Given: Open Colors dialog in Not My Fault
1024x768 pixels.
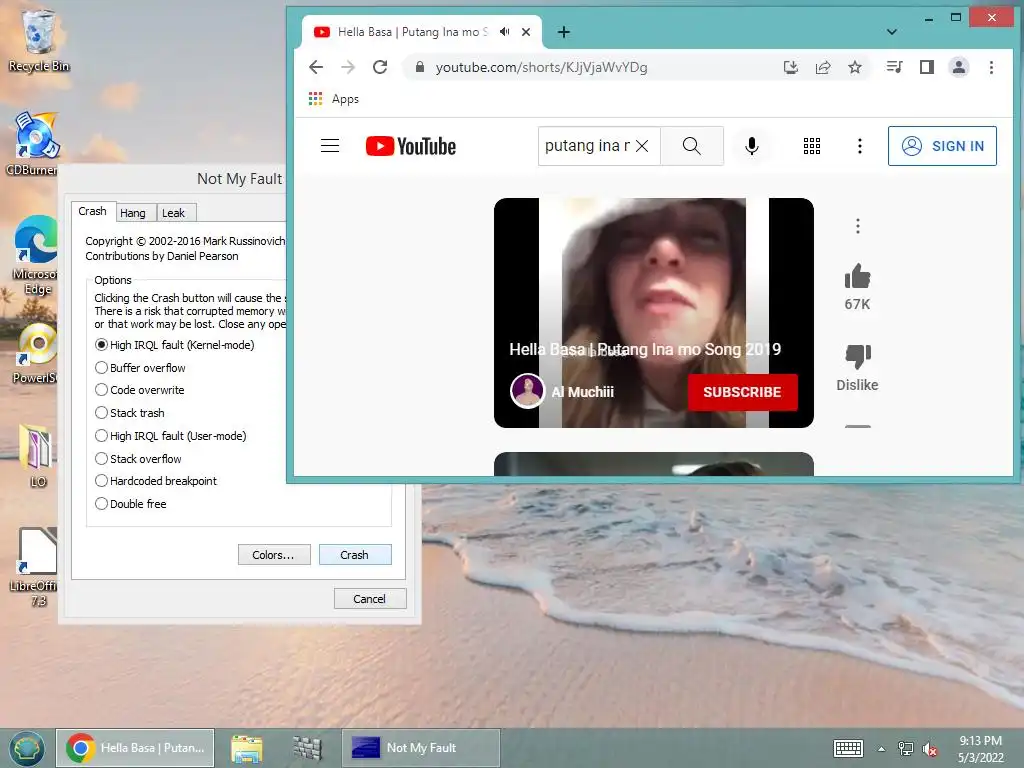Looking at the screenshot, I should click(x=274, y=554).
